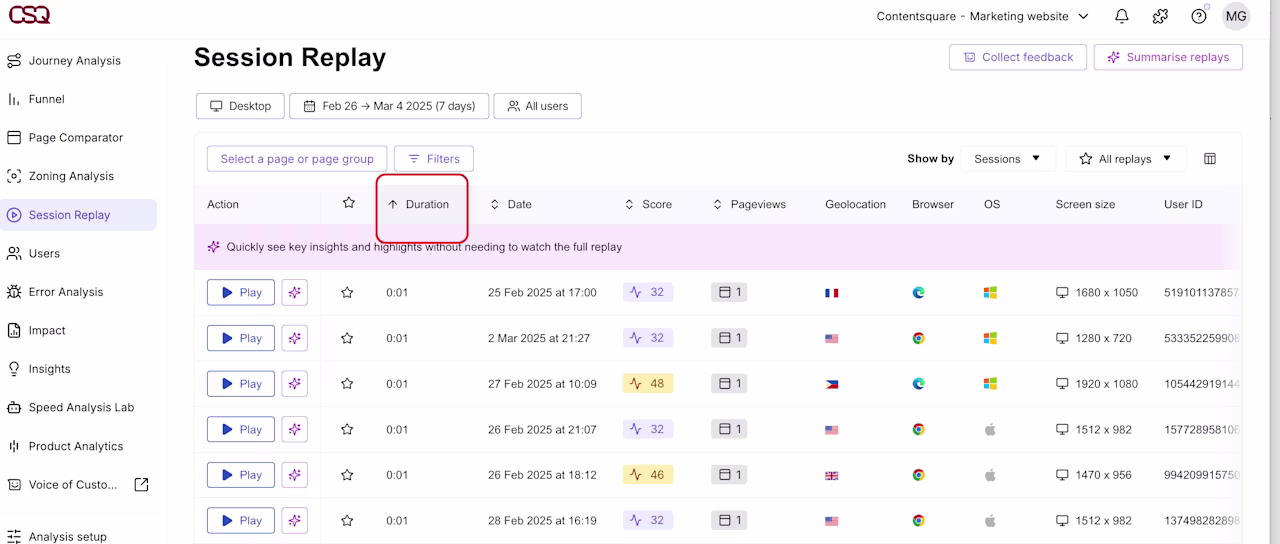The width and height of the screenshot is (1280, 544).
Task: Open the All replays dropdown
Action: 1126,159
